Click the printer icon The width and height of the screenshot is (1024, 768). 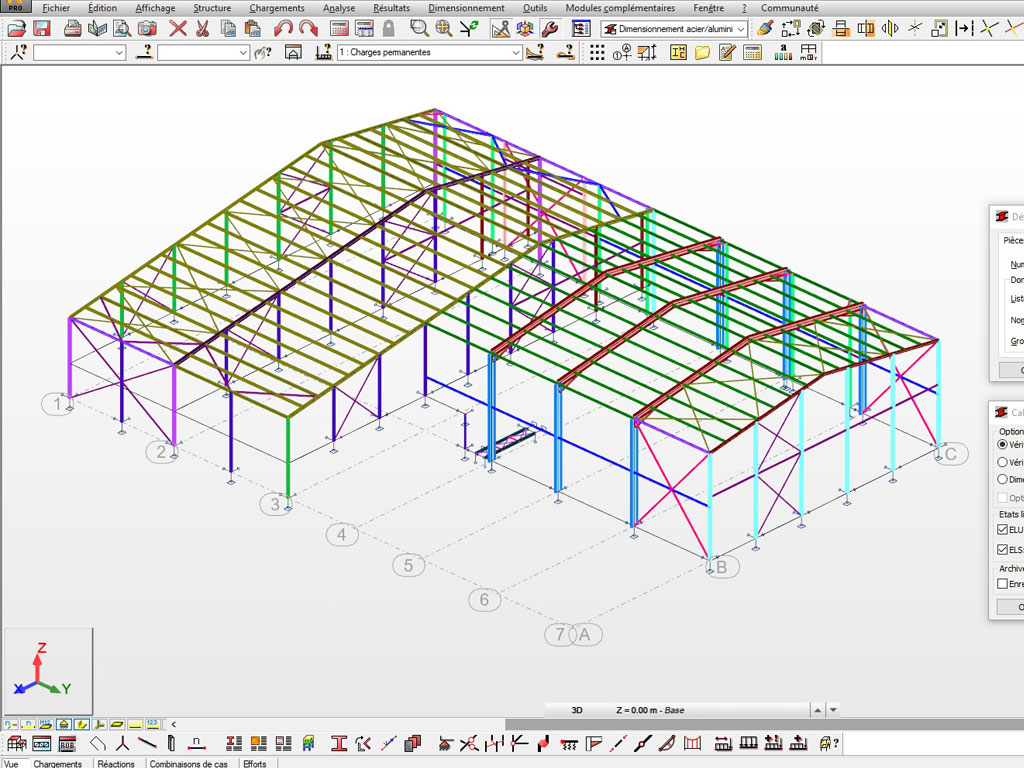point(72,28)
